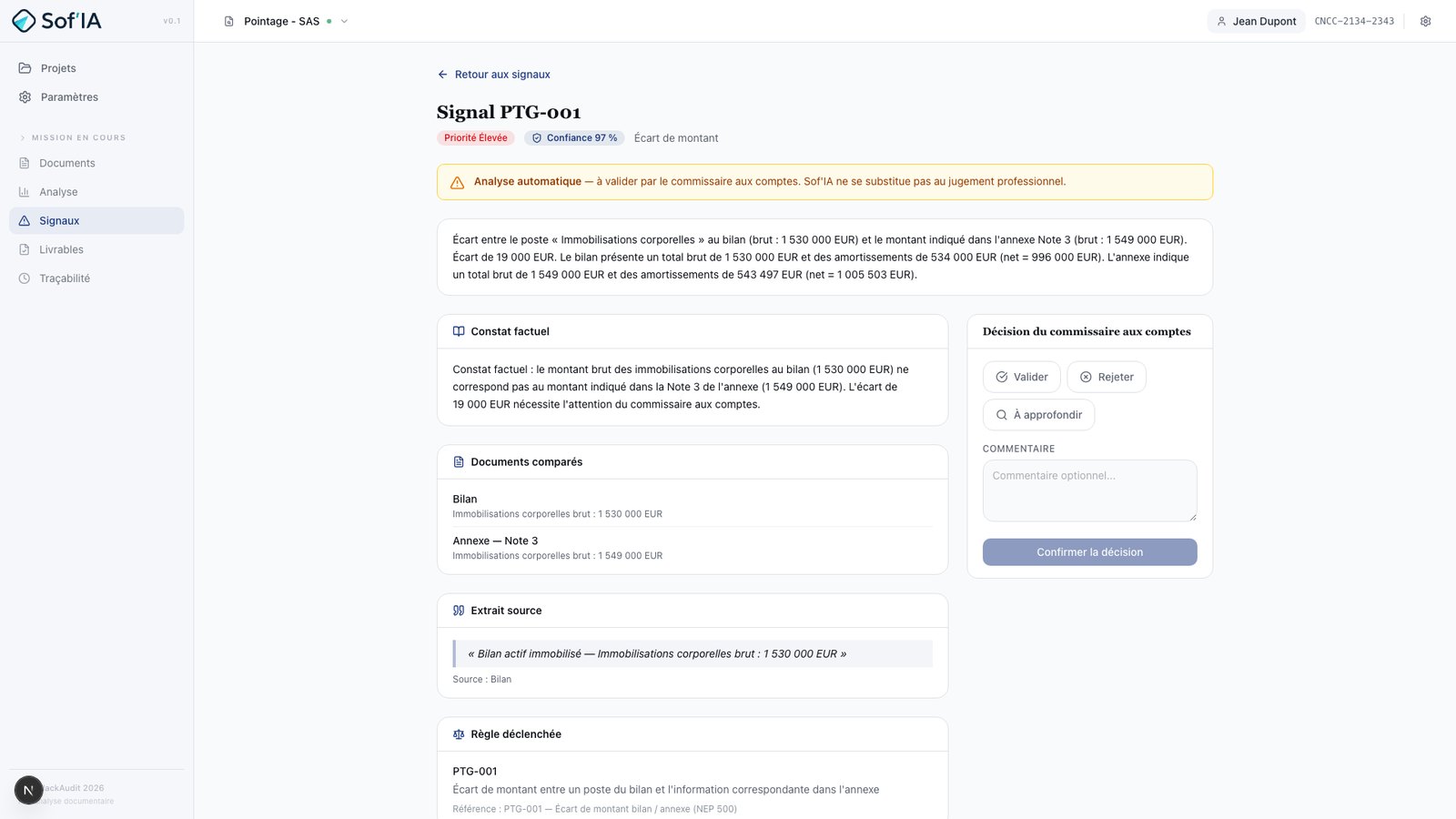Click the shield icon in Confiance 97 % badge
The image size is (1456, 819).
(537, 138)
